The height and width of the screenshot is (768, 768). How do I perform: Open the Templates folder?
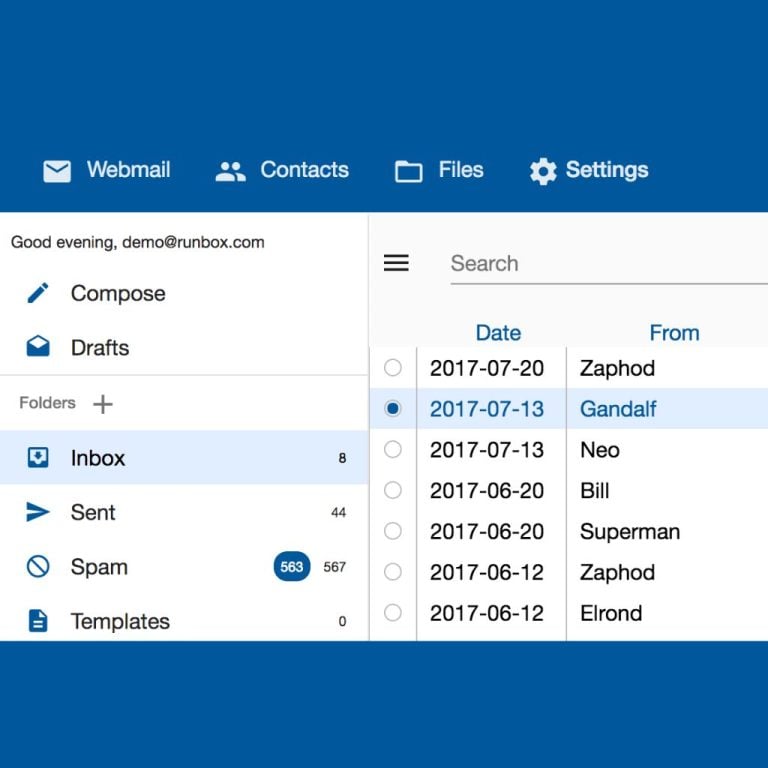184,621
